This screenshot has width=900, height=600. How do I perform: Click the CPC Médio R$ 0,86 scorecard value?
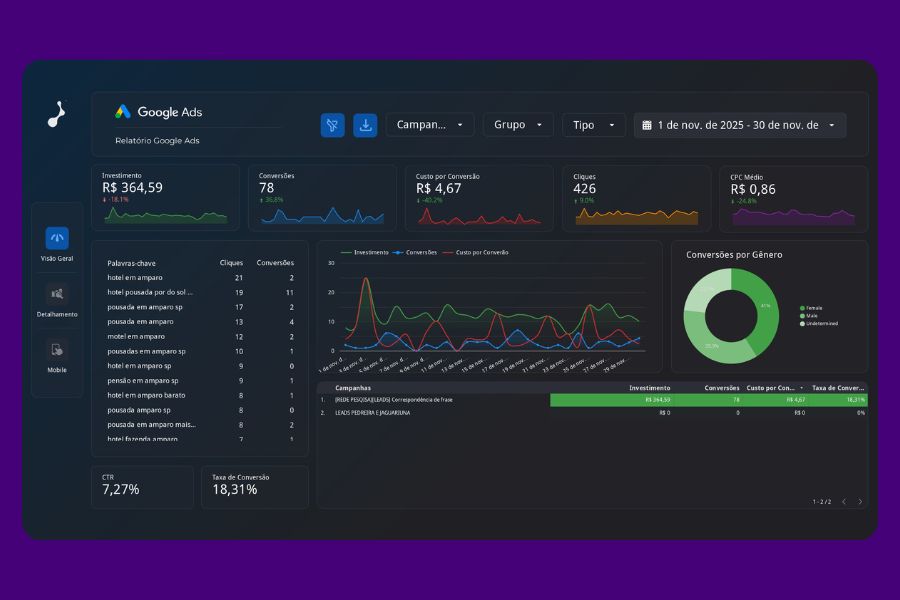[x=753, y=189]
